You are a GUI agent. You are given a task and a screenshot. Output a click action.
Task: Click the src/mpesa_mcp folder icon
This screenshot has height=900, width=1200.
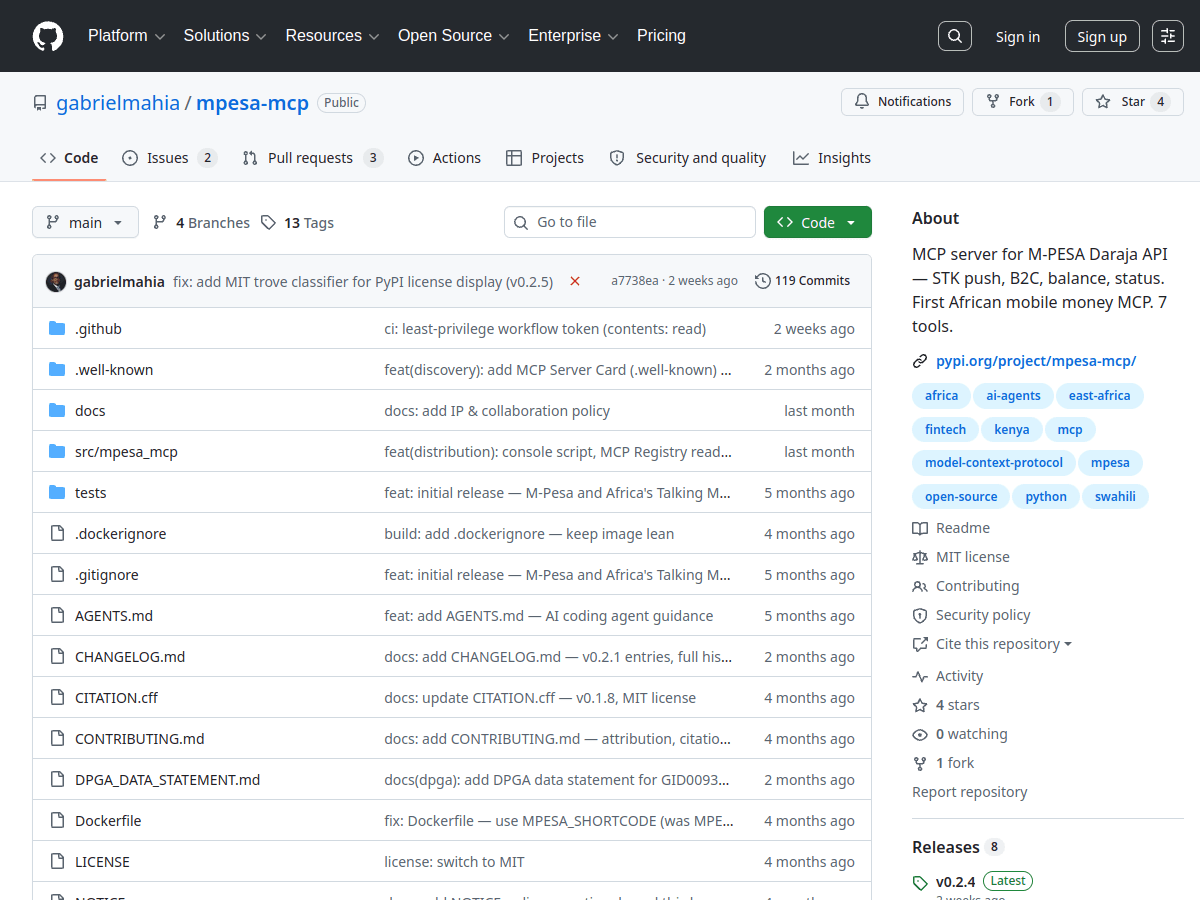click(x=57, y=452)
